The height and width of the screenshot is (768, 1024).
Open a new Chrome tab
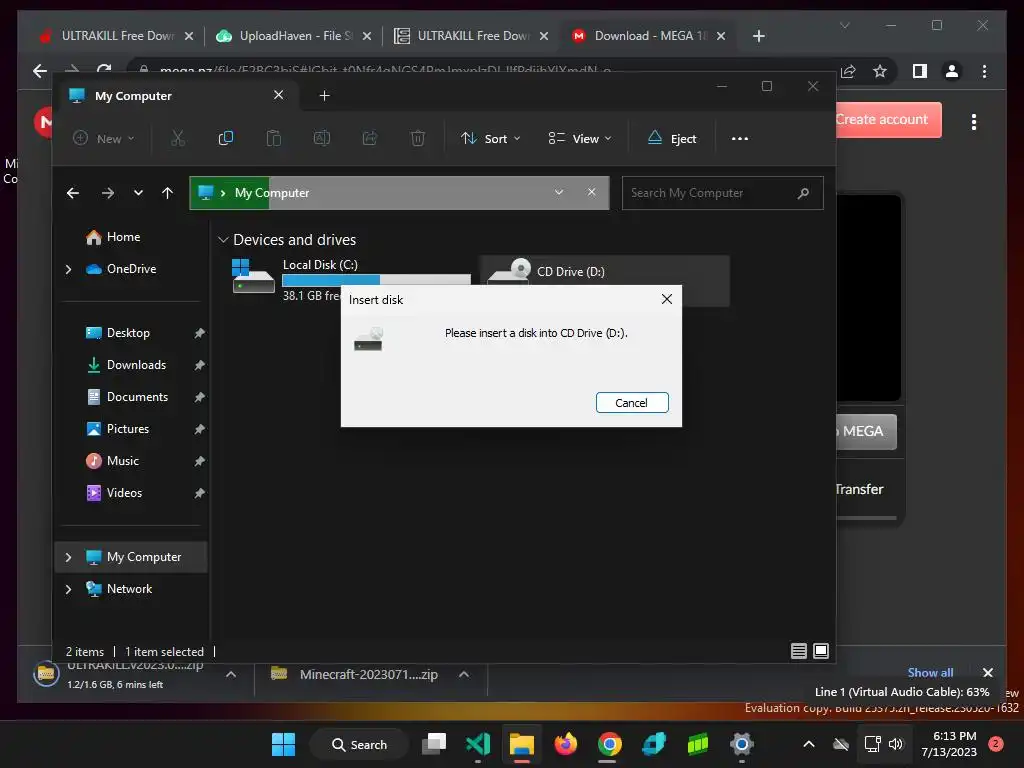click(758, 37)
